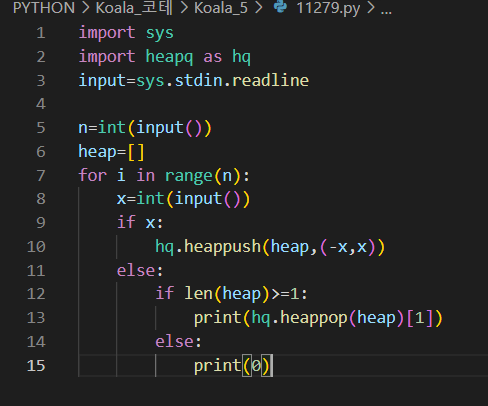
Task: Open the Koala_코테 breadcrumb folder
Action: click(134, 8)
